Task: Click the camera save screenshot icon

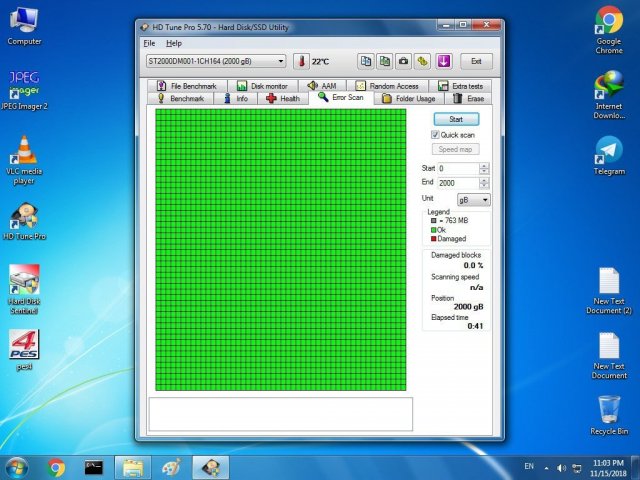Action: tap(403, 61)
